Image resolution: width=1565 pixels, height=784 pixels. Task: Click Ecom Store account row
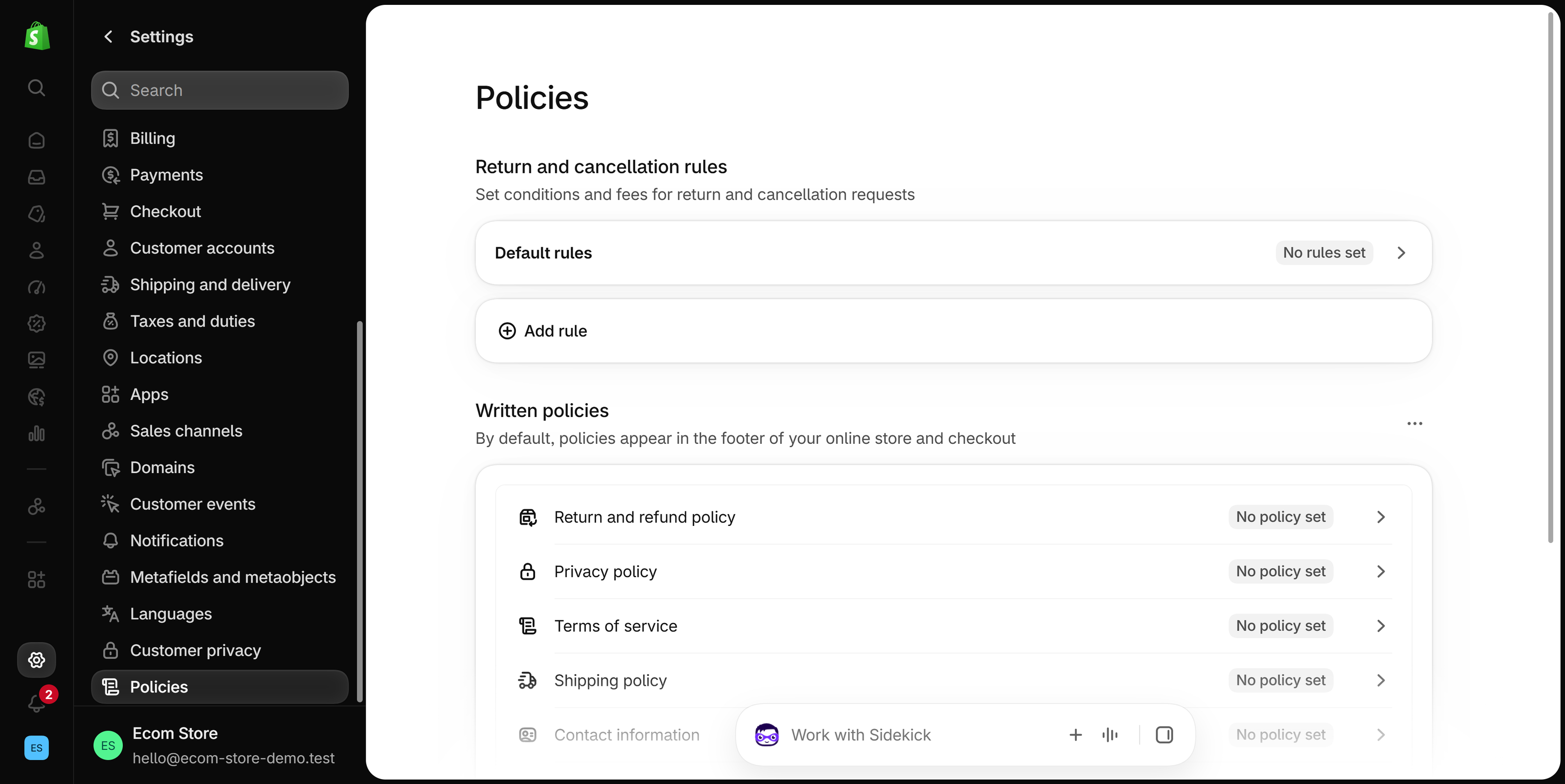click(220, 745)
